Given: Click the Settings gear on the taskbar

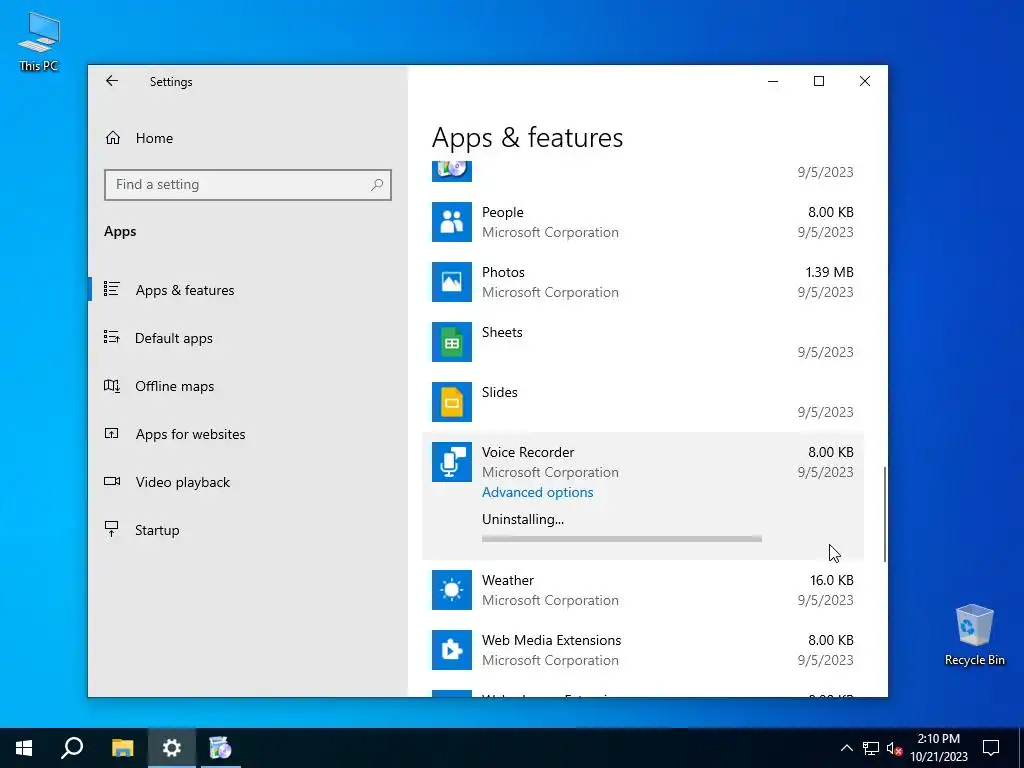Looking at the screenshot, I should coord(171,748).
